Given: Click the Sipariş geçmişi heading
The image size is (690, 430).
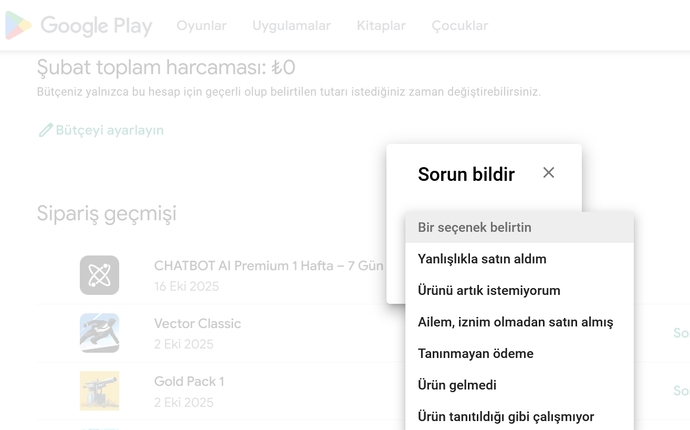Looking at the screenshot, I should pyautogui.click(x=106, y=214).
